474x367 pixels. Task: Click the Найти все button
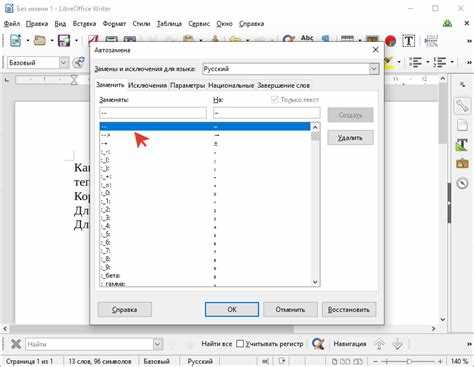click(x=216, y=344)
